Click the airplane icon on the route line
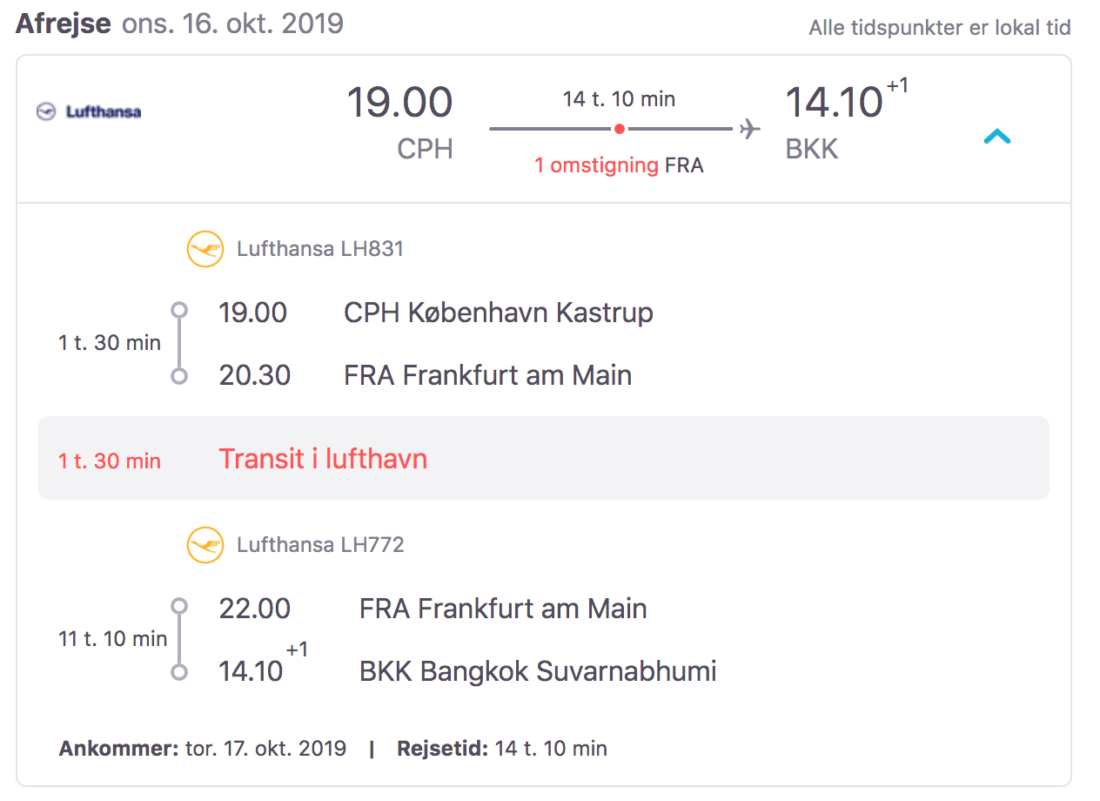This screenshot has height=801, width=1100. (750, 128)
